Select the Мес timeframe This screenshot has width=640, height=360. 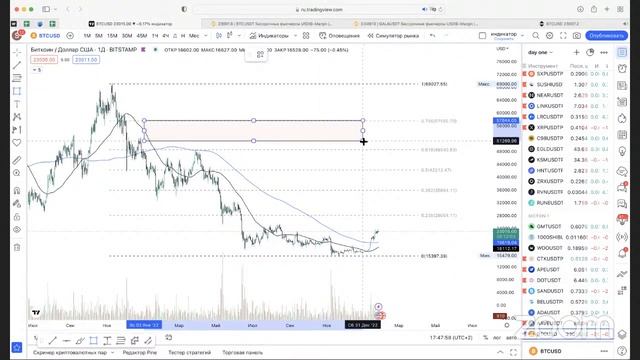(194, 36)
